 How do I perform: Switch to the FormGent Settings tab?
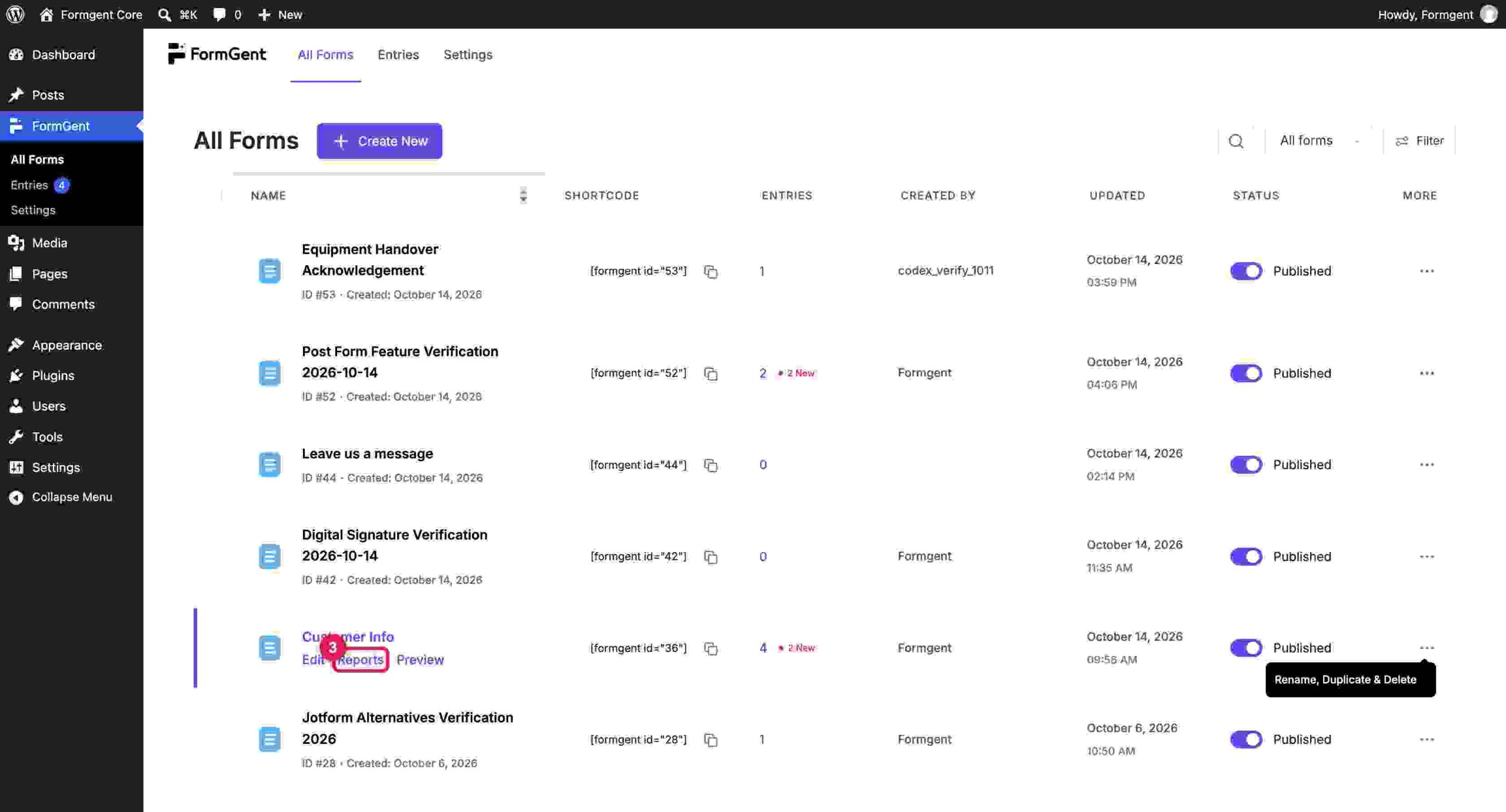(x=468, y=55)
